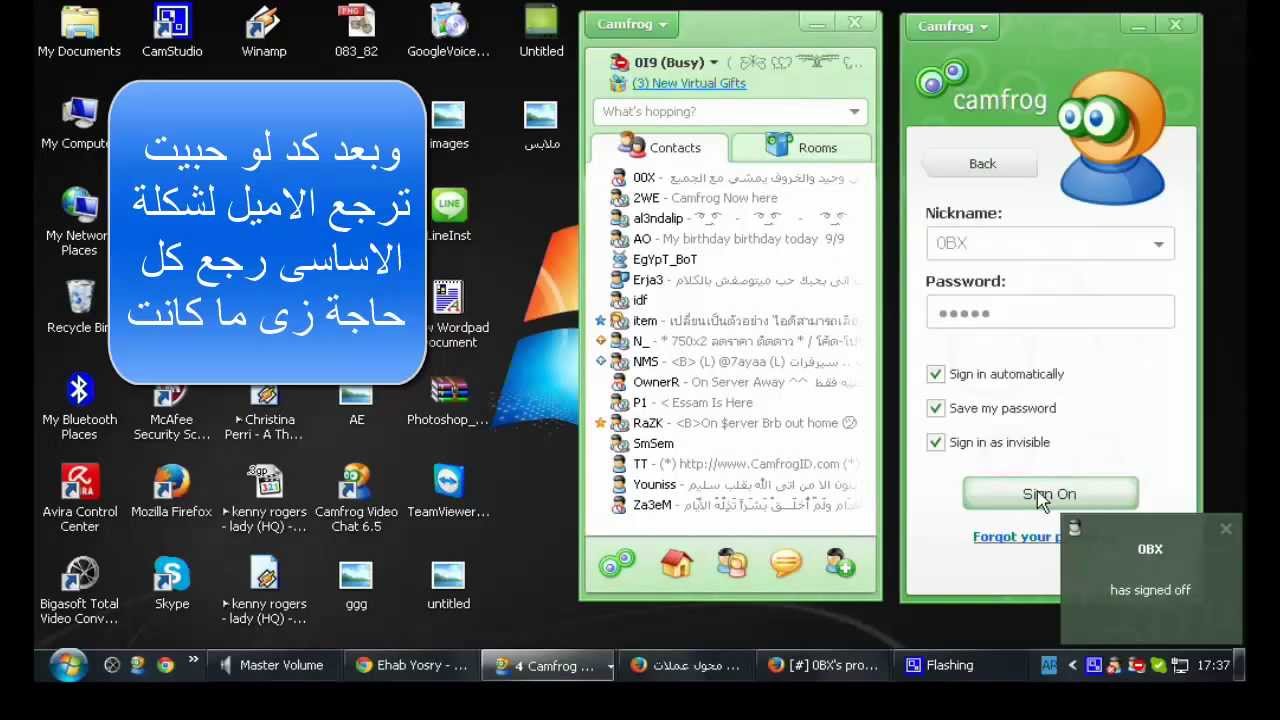The height and width of the screenshot is (720, 1280).
Task: Open the Camfrog menu in sign-in window
Action: click(953, 26)
